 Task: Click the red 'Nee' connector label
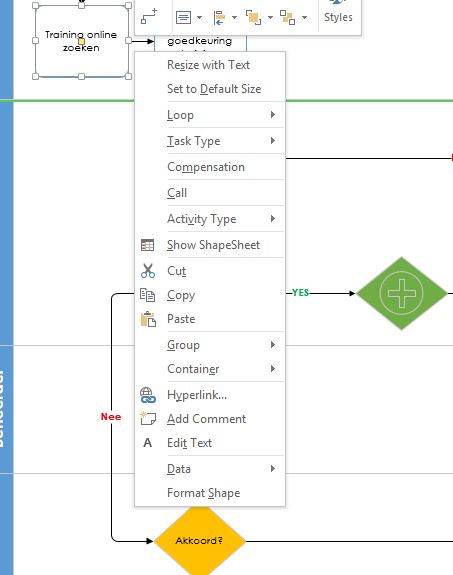[111, 417]
